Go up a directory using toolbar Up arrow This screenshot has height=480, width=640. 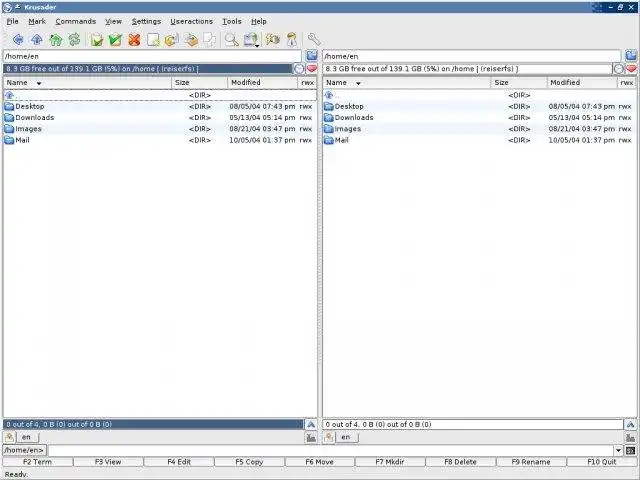coord(37,40)
